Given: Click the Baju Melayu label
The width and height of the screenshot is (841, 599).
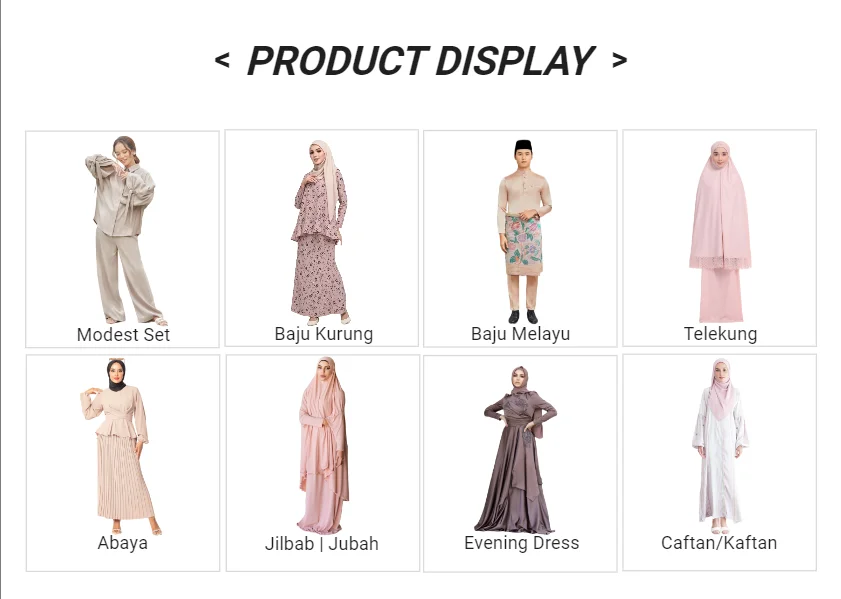Looking at the screenshot, I should (520, 334).
